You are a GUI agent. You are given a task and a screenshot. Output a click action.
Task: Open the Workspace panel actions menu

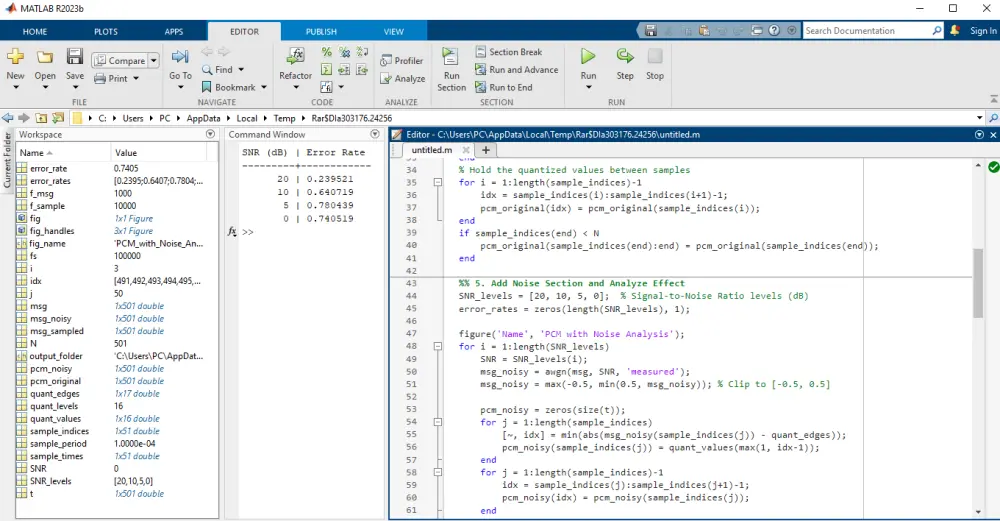pyautogui.click(x=210, y=135)
